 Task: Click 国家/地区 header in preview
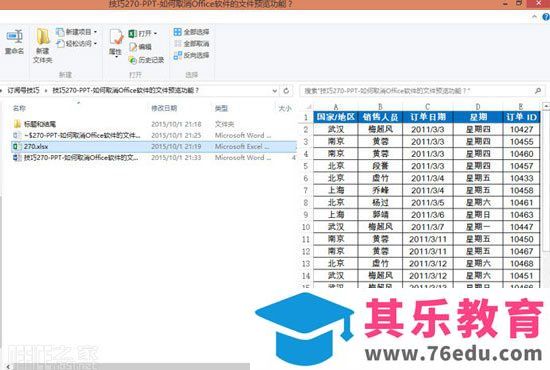(336, 117)
